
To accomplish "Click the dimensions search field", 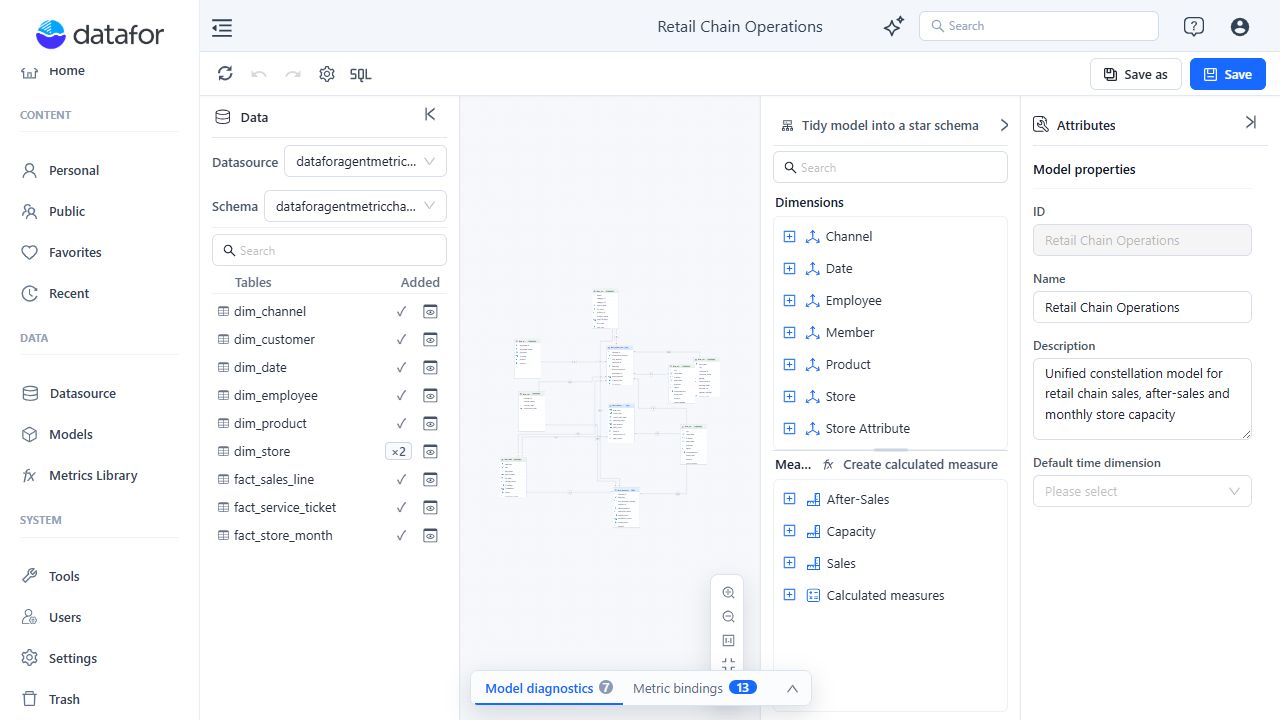I will 890,167.
